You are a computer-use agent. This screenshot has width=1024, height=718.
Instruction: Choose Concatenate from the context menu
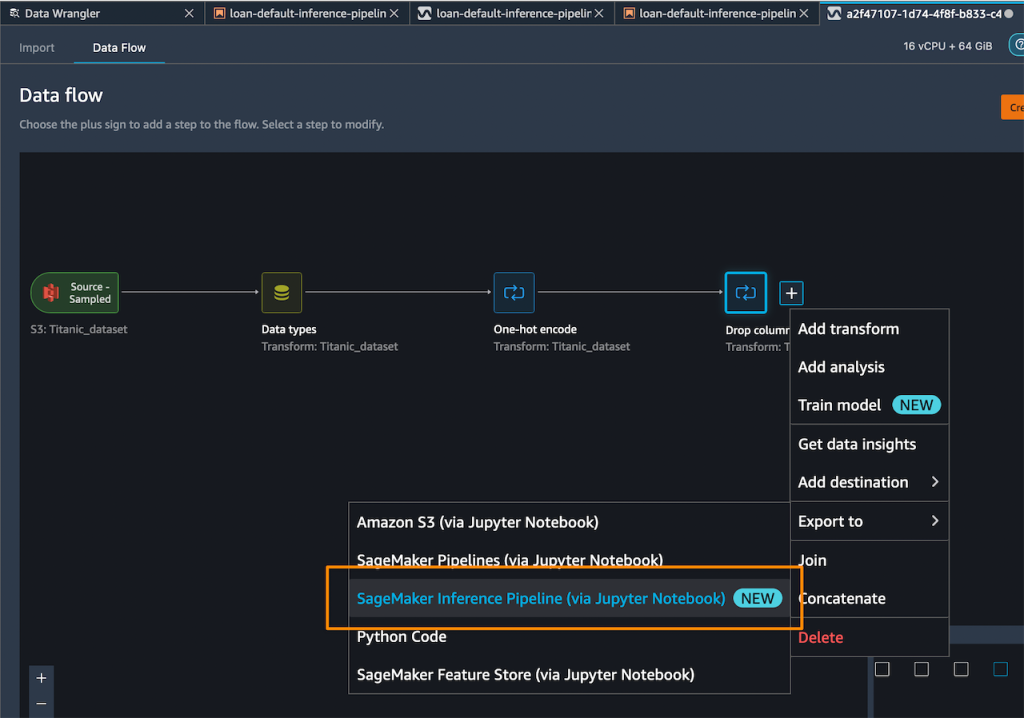coord(869,598)
